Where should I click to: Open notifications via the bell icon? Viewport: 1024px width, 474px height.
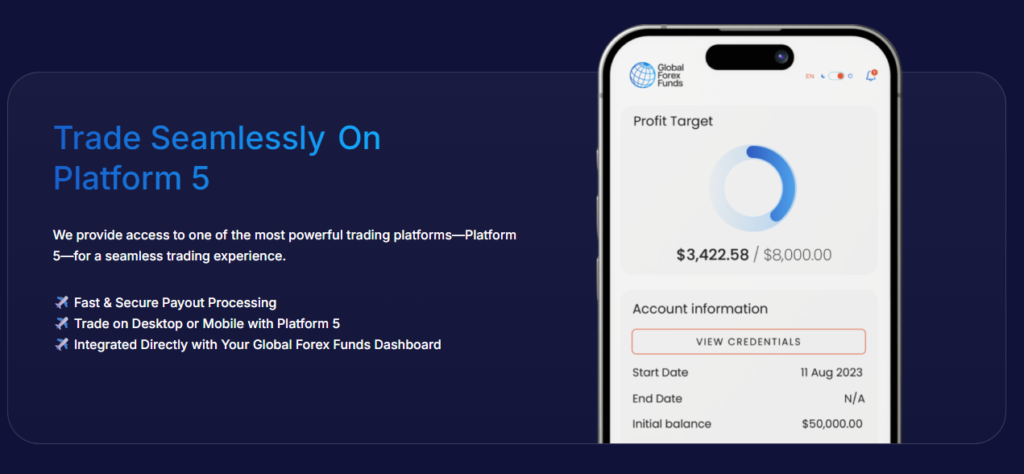871,76
